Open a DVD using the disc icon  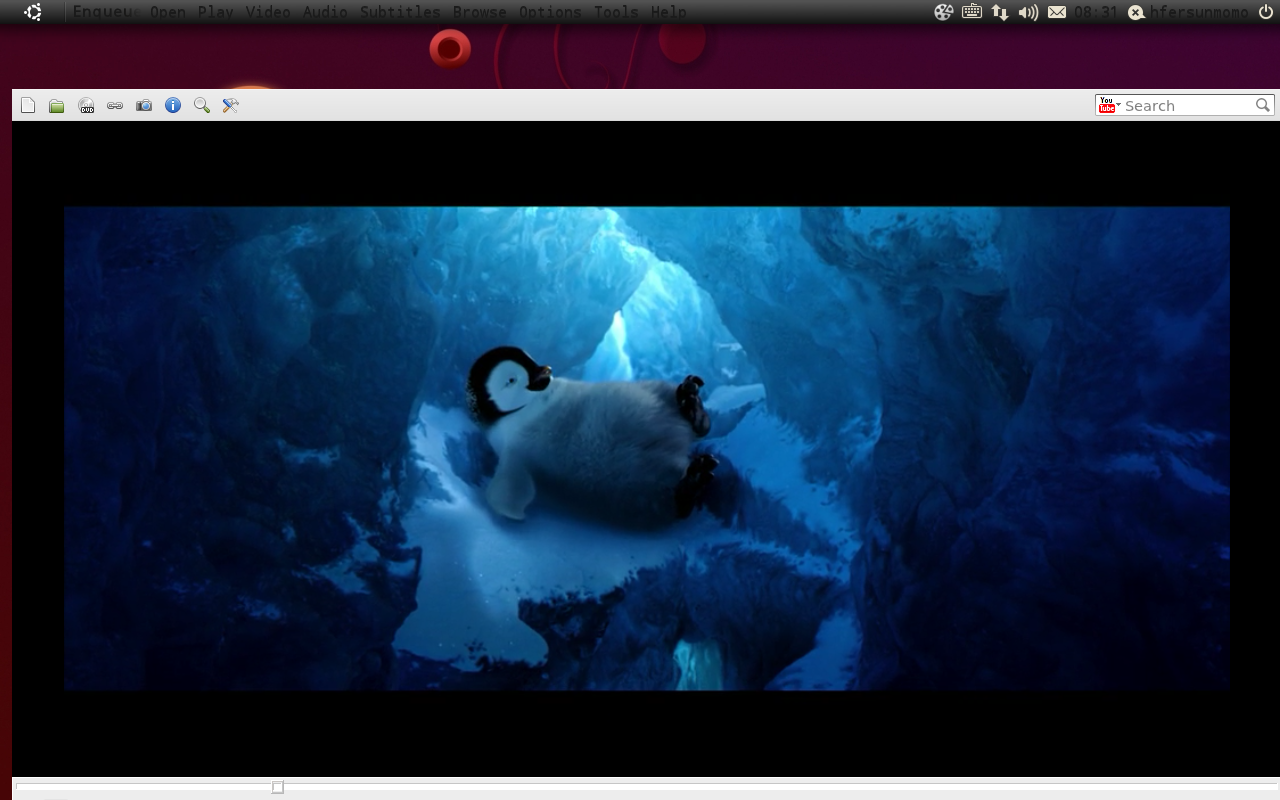[x=86, y=105]
